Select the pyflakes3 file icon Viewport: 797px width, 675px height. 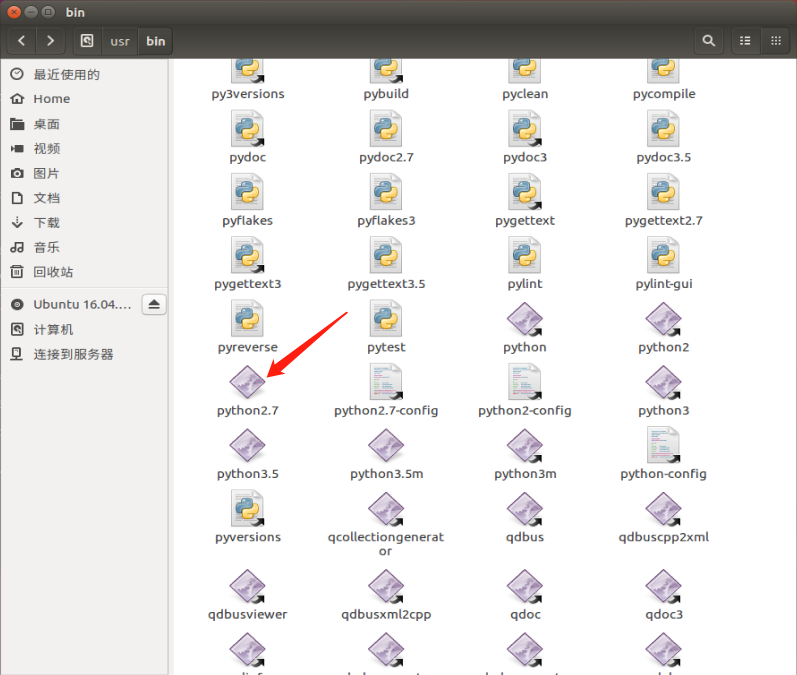pyautogui.click(x=386, y=192)
